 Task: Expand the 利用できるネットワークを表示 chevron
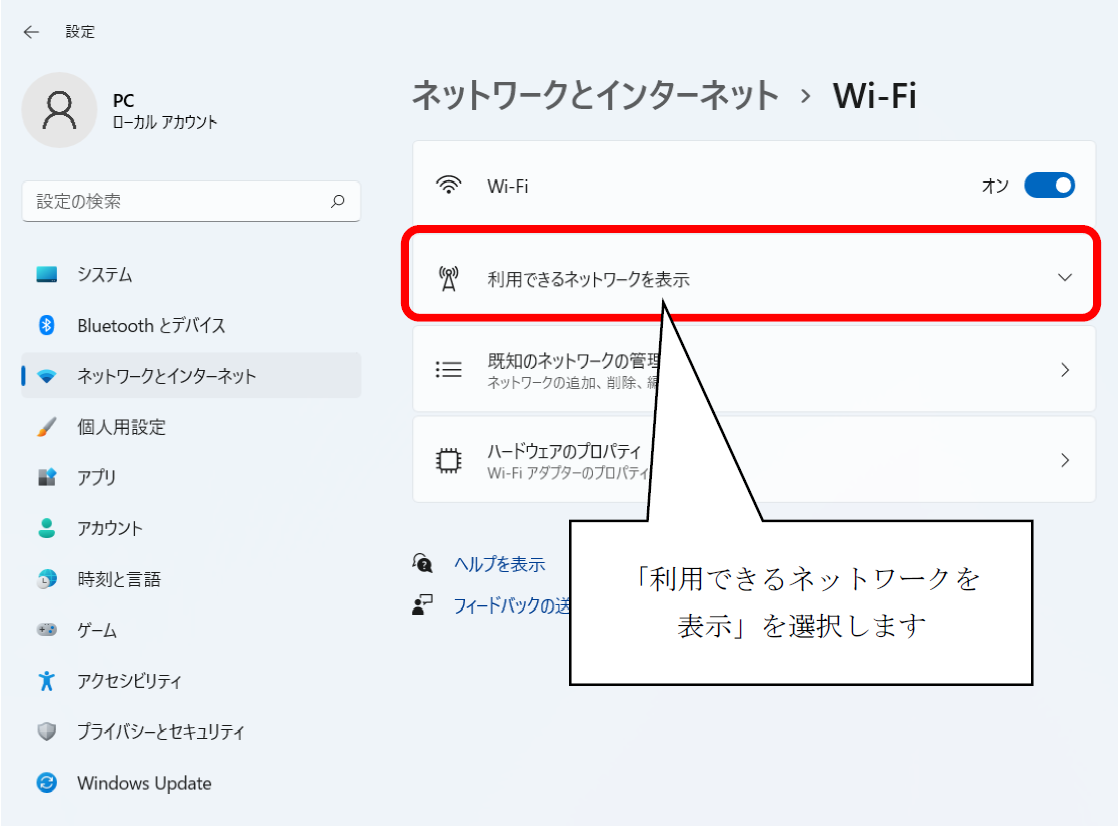coord(1064,278)
